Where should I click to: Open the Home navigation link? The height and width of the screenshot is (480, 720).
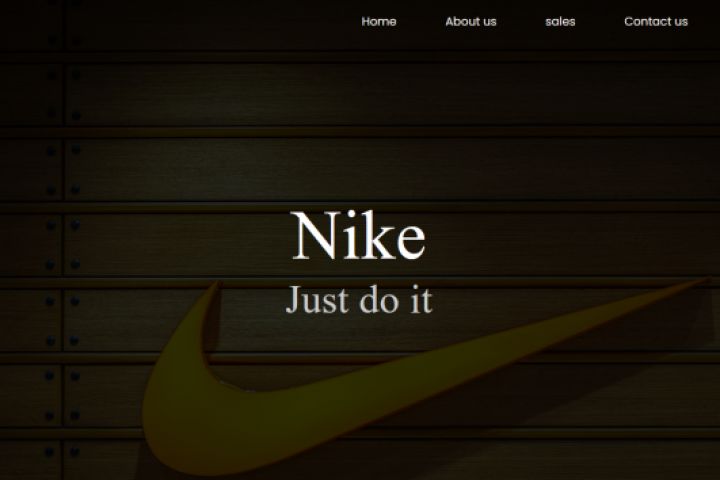click(x=378, y=22)
